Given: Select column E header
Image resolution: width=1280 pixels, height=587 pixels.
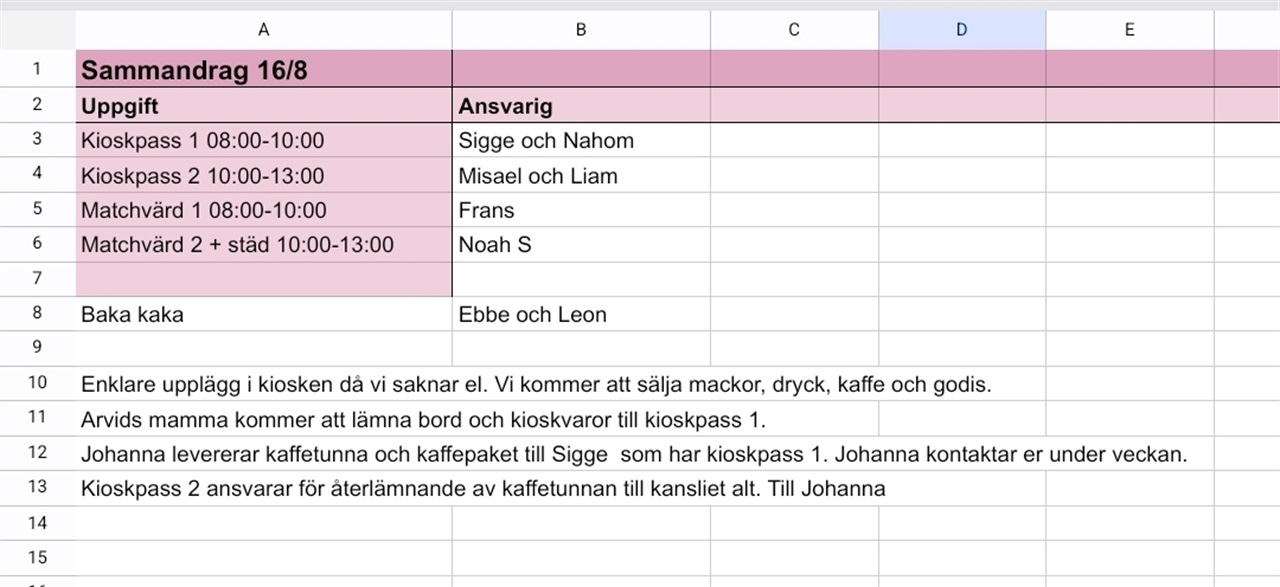Looking at the screenshot, I should click(1130, 30).
